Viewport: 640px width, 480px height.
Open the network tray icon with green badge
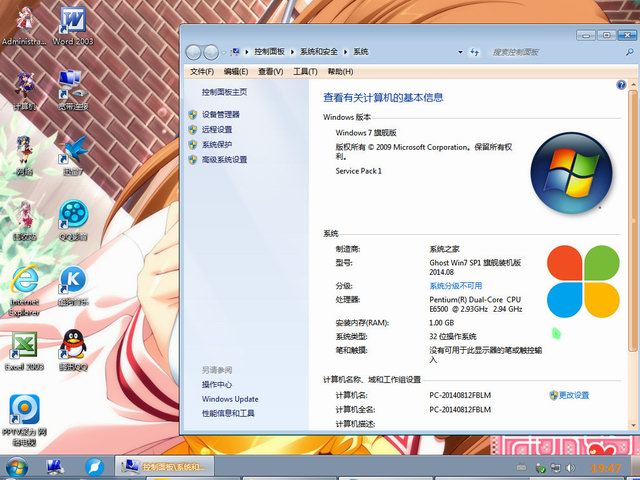pos(540,468)
